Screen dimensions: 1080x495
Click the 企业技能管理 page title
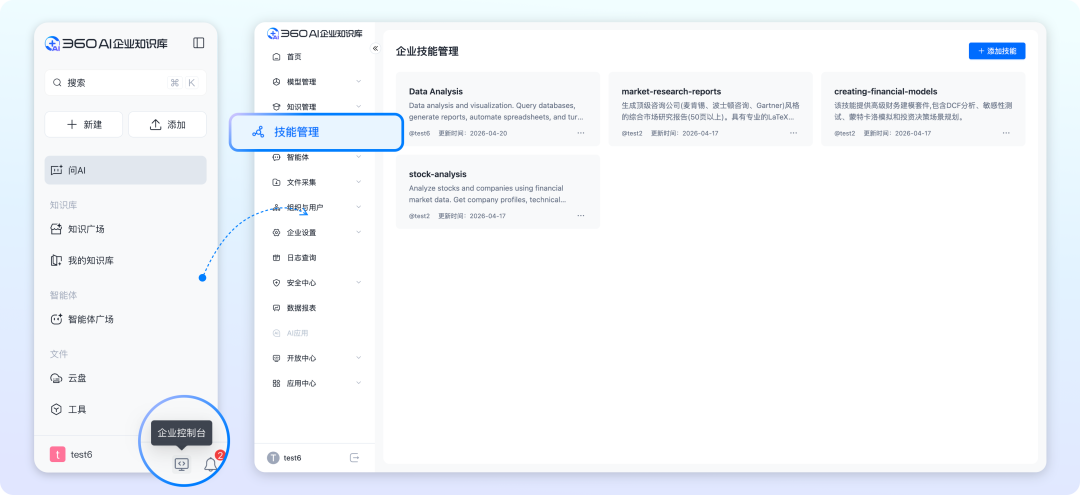[x=427, y=51]
